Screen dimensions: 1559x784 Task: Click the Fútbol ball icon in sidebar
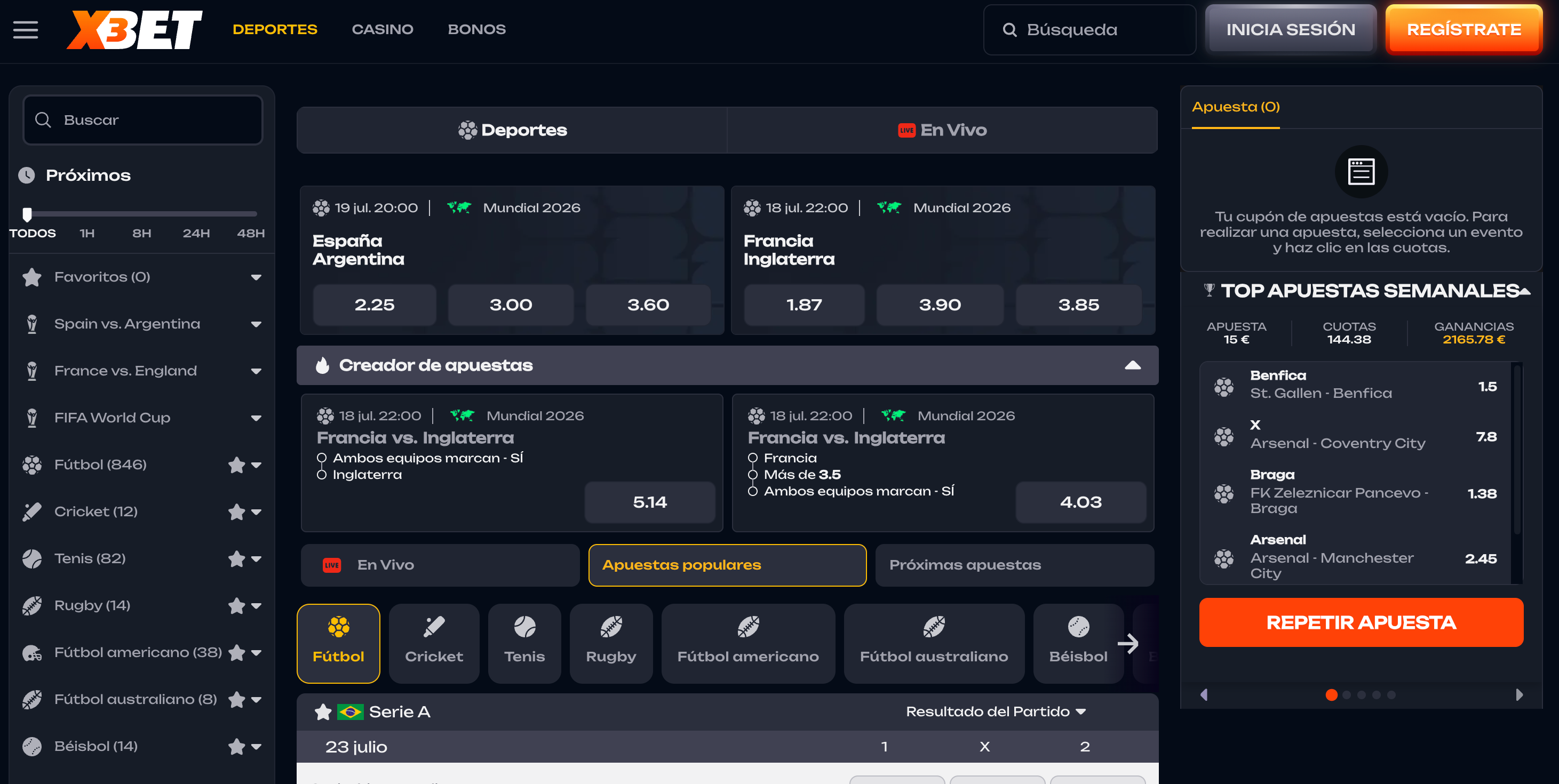point(32,465)
